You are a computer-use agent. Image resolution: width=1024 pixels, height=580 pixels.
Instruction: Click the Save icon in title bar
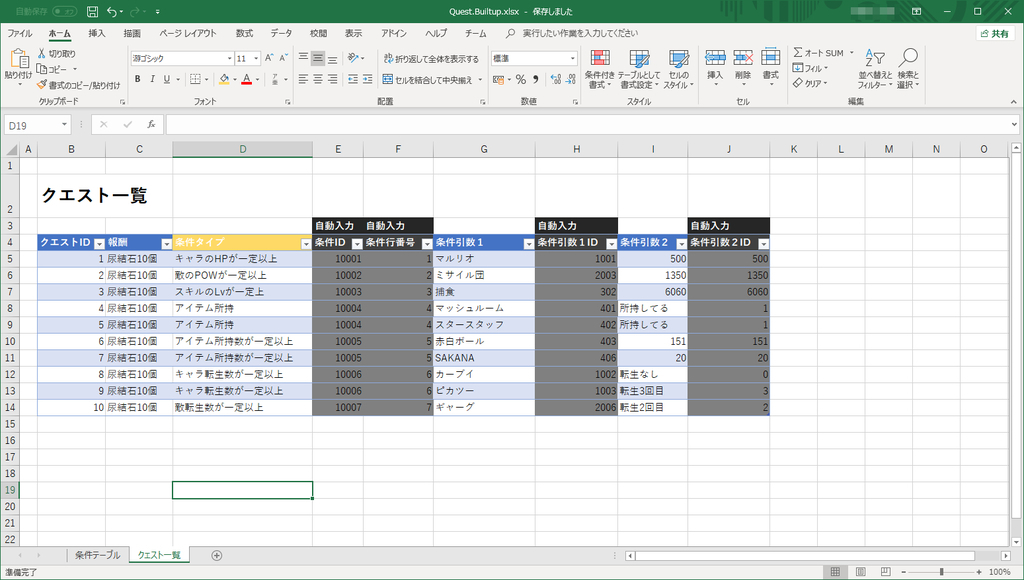coord(93,12)
